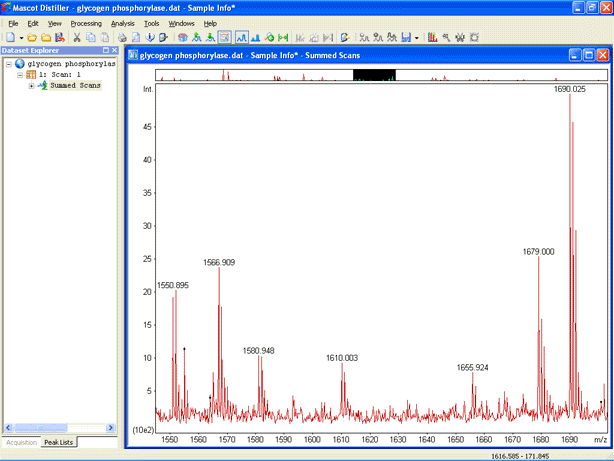Screen dimensions: 614x461
Task: Click the black region in spectrum overview bar
Action: point(375,75)
